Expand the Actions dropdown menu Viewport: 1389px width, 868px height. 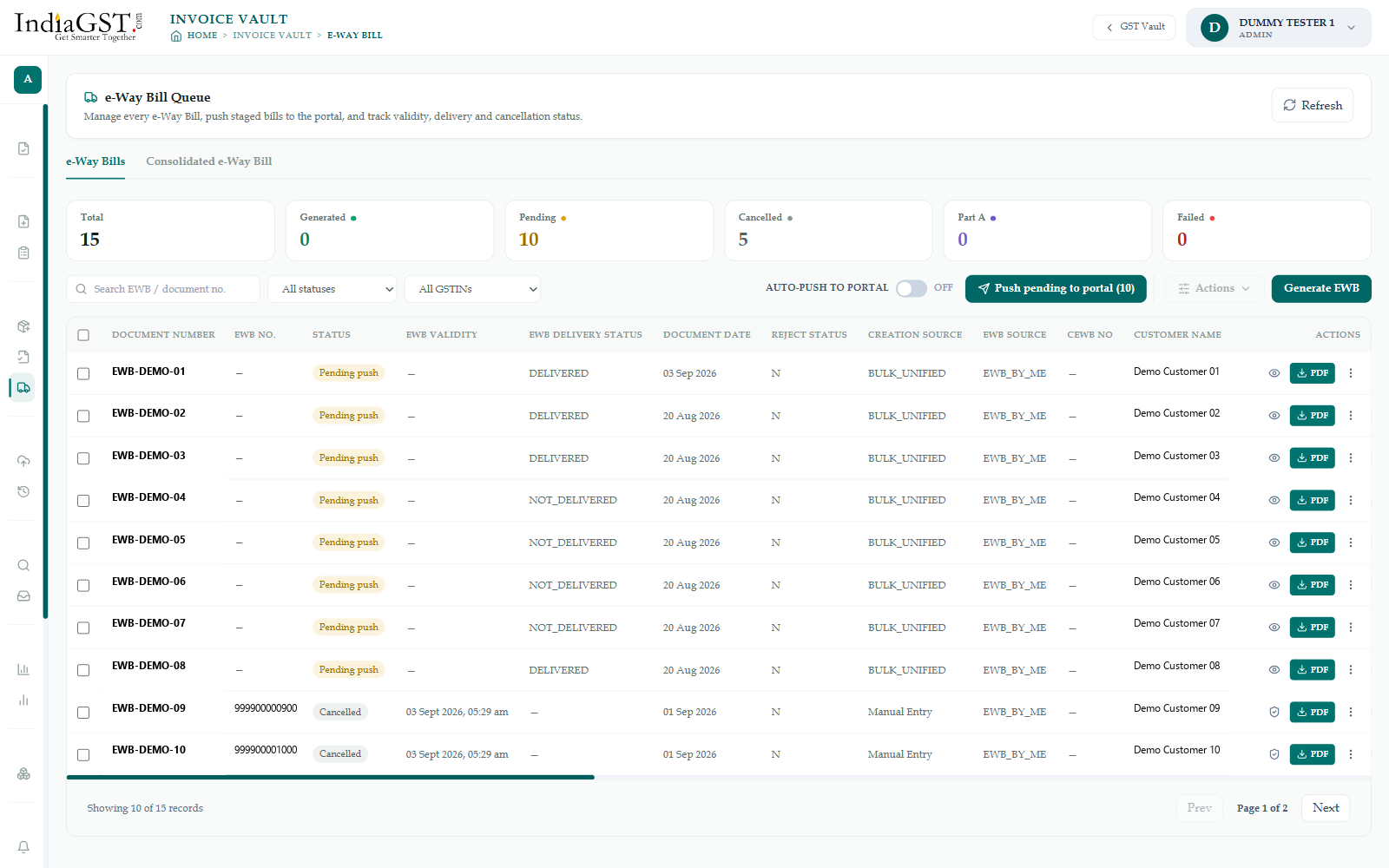coord(1214,288)
